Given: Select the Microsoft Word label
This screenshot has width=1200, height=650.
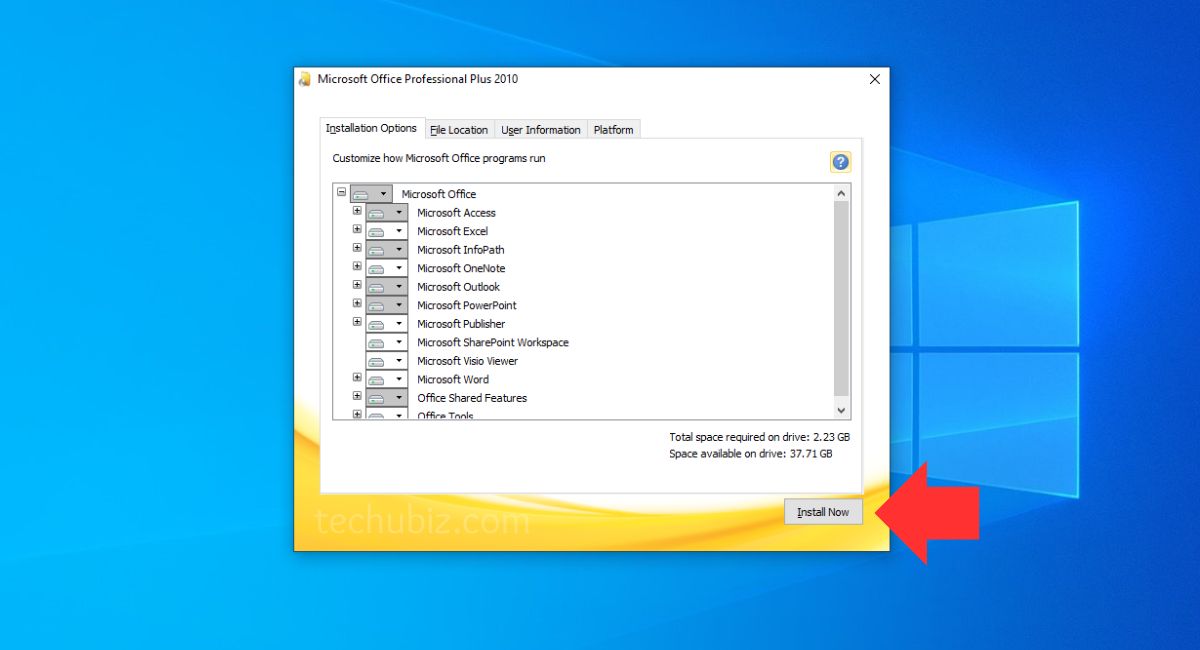Looking at the screenshot, I should coord(453,379).
